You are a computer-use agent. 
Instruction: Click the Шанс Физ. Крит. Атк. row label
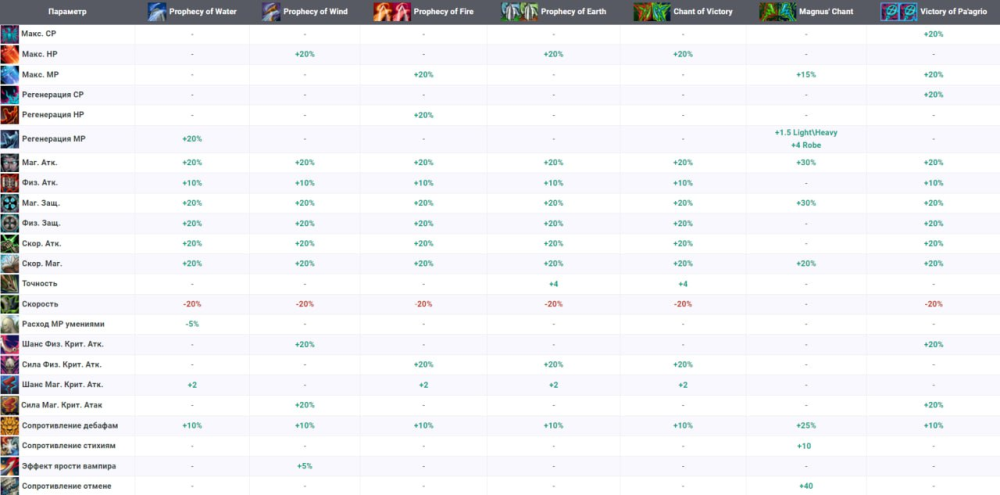point(62,344)
